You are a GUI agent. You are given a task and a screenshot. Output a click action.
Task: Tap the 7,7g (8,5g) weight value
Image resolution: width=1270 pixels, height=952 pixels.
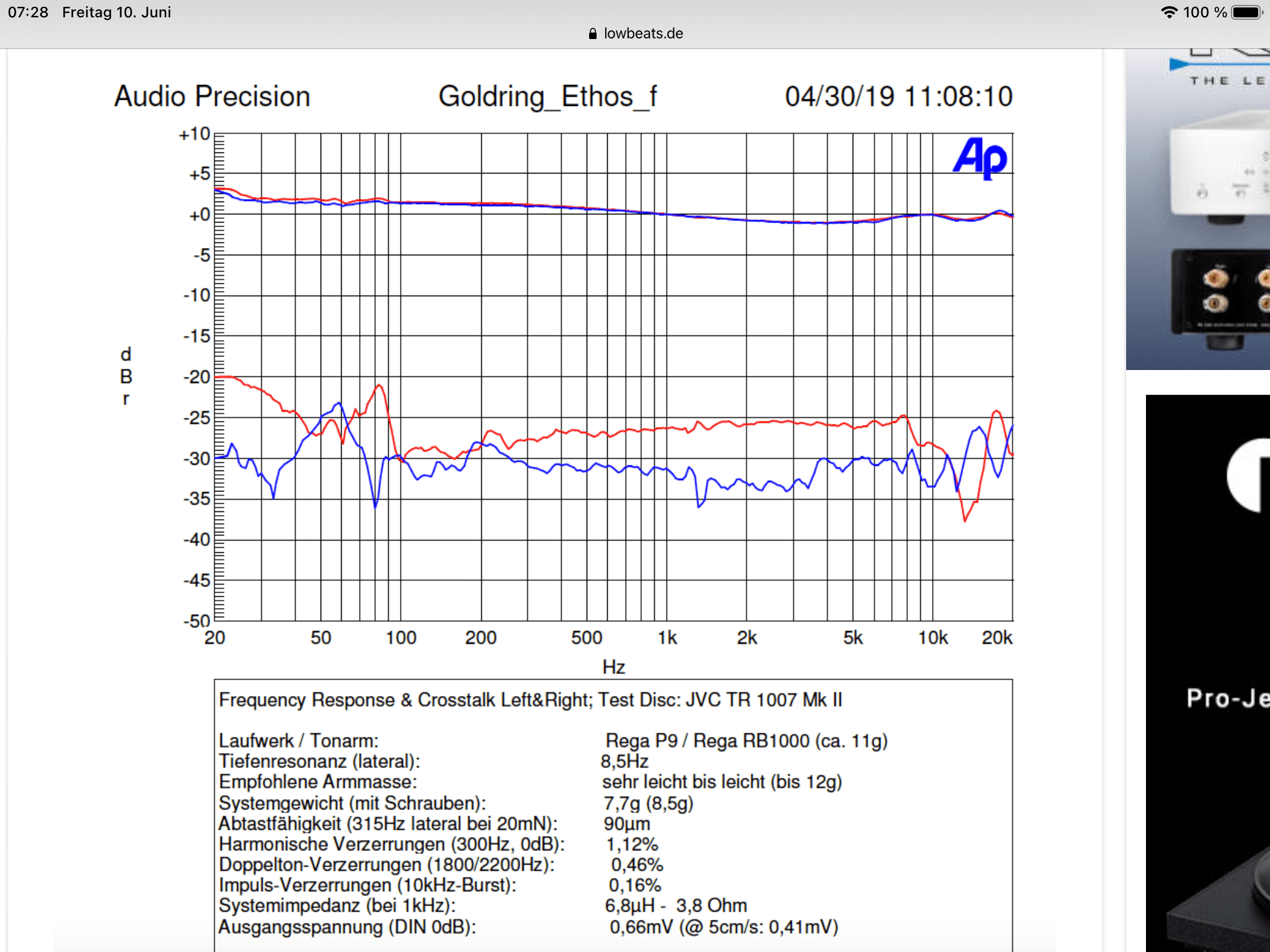pos(648,803)
